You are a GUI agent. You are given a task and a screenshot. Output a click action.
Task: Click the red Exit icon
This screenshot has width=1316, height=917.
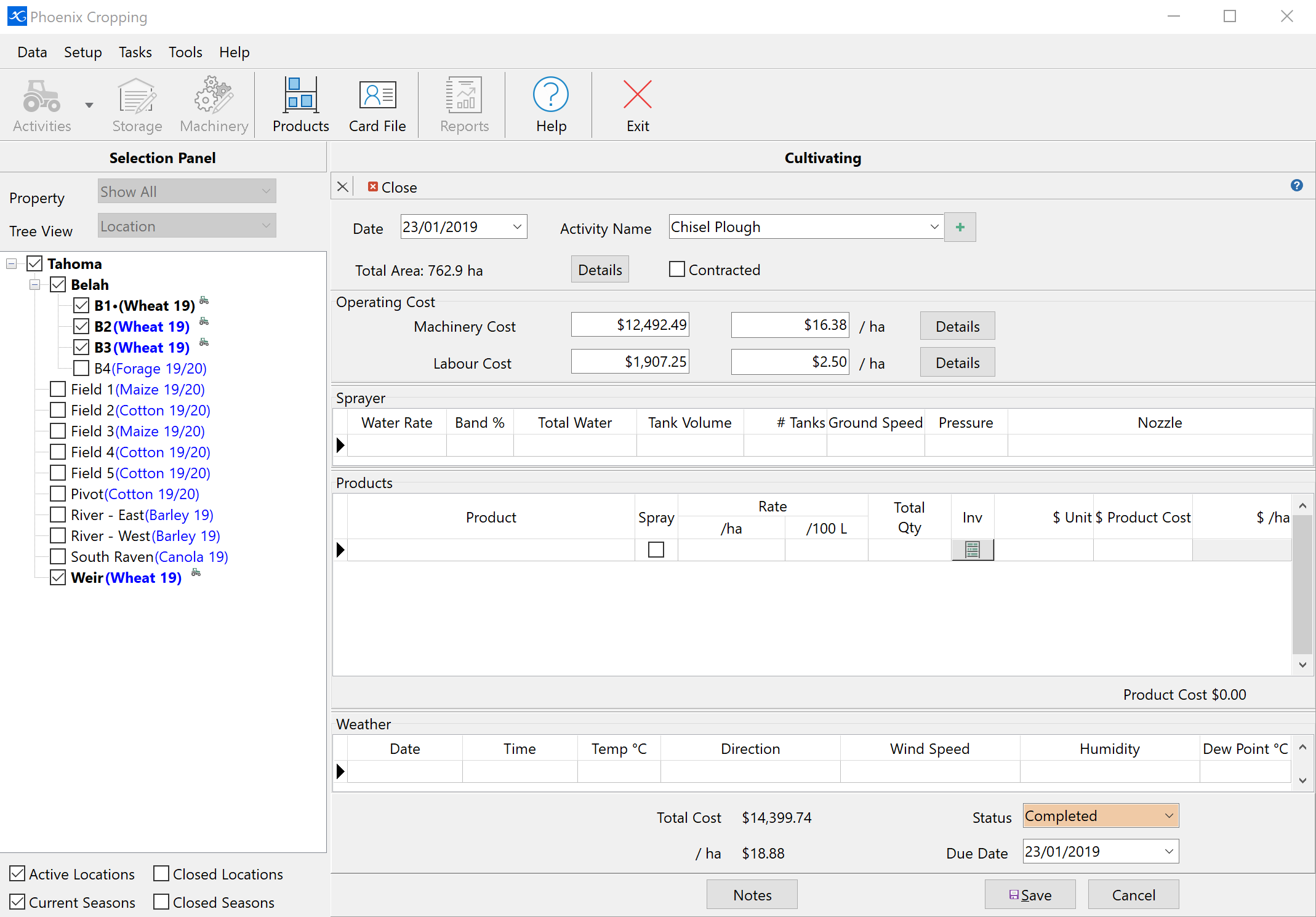638,95
